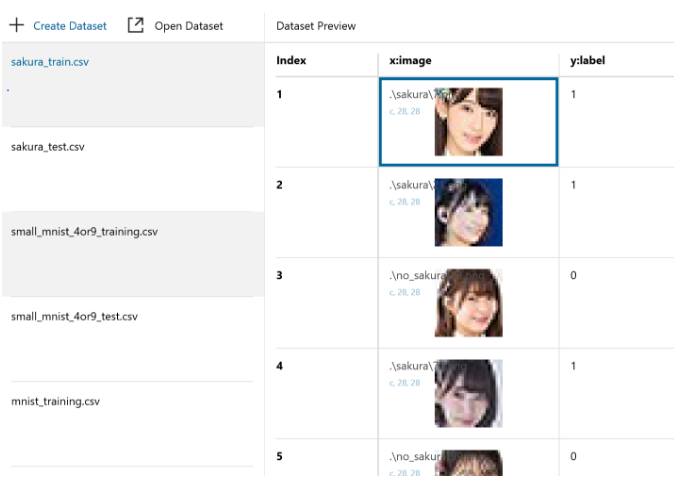This screenshot has height=490, width=674.
Task: Select the mnist_training.csv dataset
Action: click(55, 402)
